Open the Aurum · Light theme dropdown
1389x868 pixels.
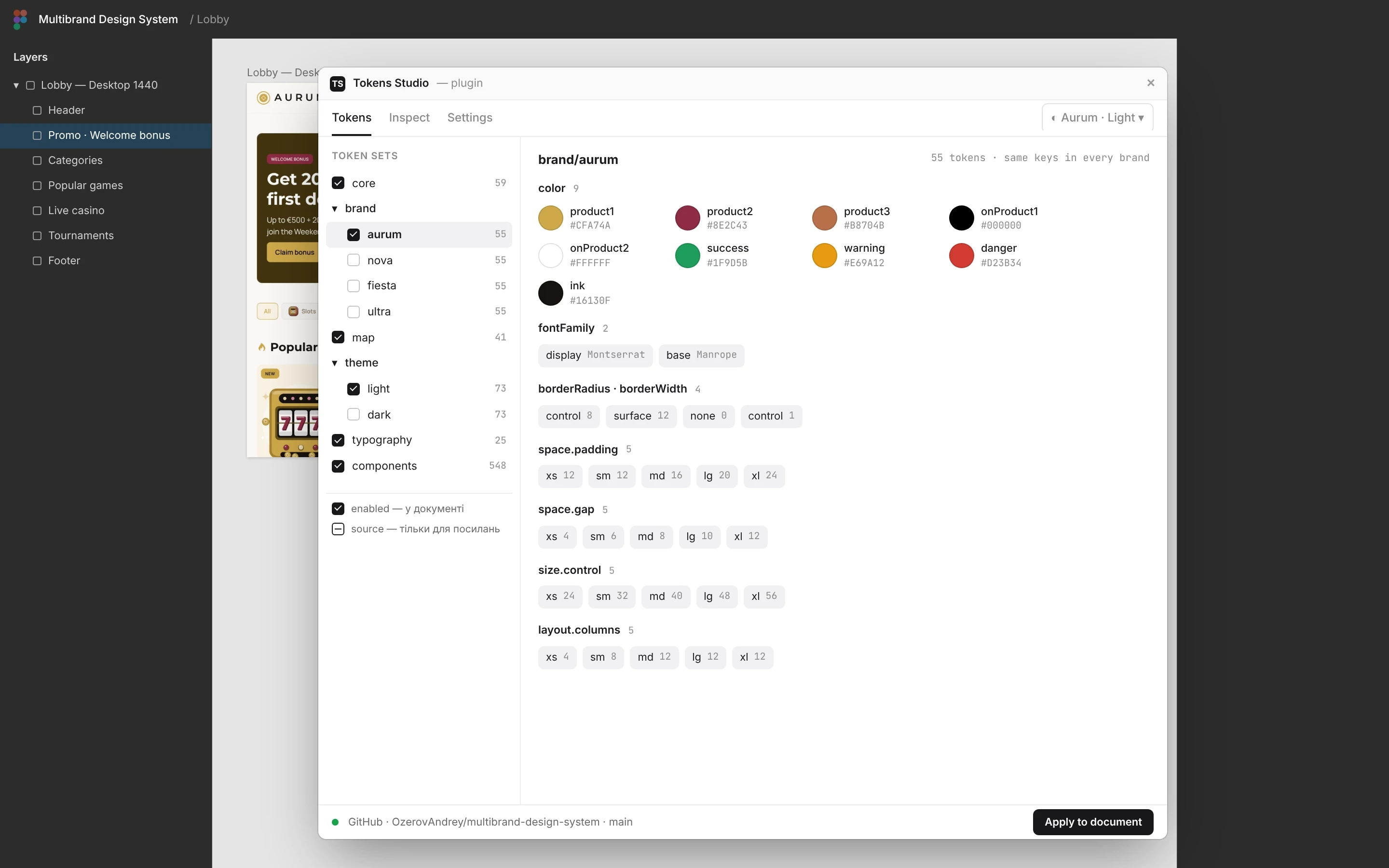[1097, 118]
